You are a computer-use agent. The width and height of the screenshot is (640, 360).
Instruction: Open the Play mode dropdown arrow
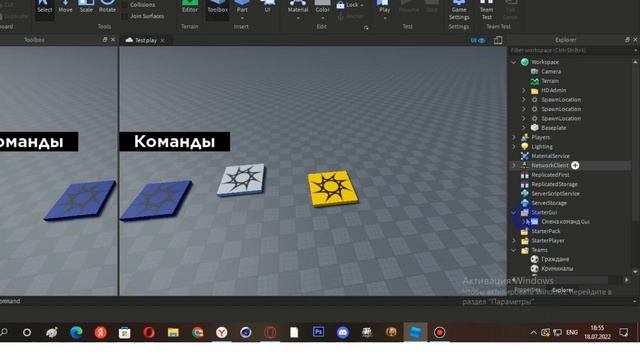click(x=384, y=18)
